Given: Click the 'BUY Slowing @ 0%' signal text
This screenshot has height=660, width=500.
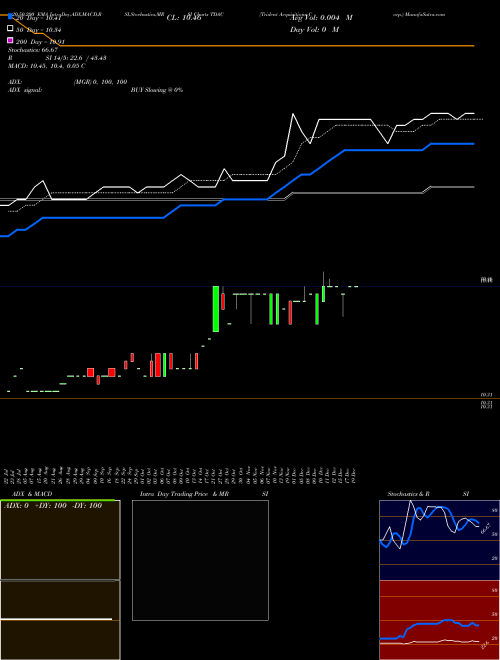Looking at the screenshot, I should [x=157, y=90].
